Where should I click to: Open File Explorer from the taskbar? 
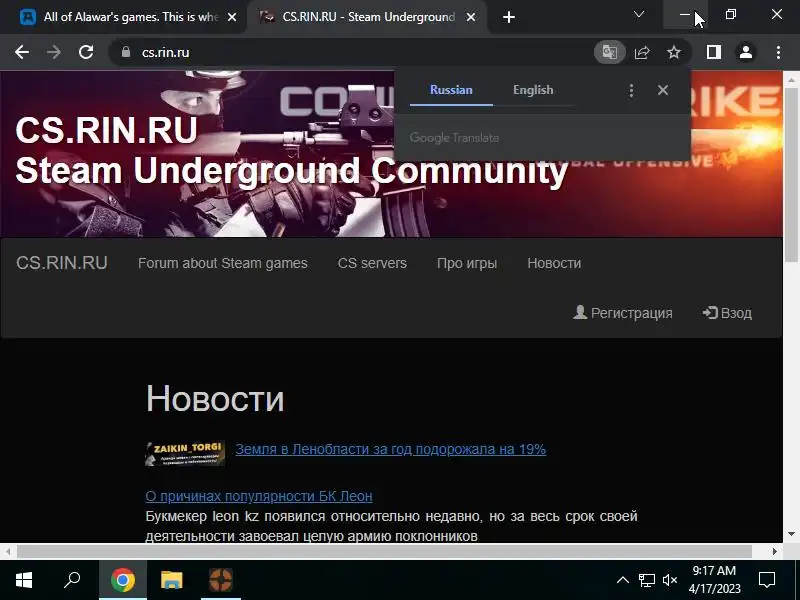[171, 580]
